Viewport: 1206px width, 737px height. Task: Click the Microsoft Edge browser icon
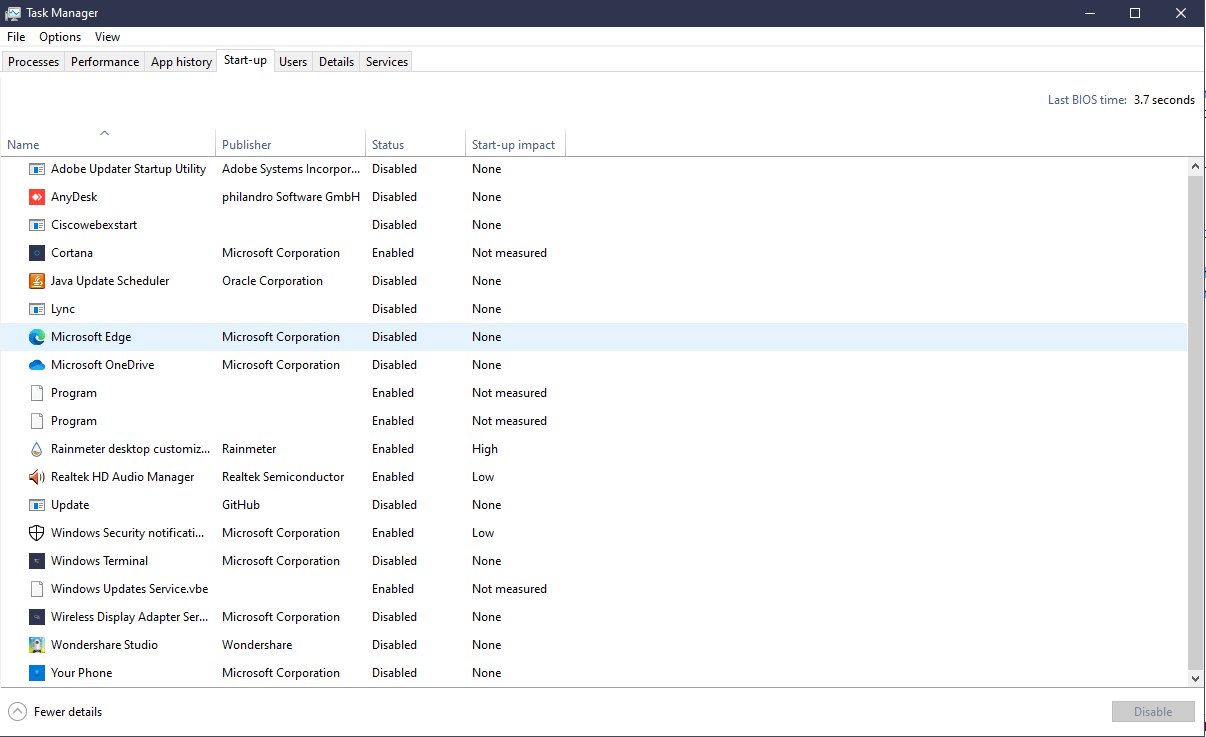point(37,337)
